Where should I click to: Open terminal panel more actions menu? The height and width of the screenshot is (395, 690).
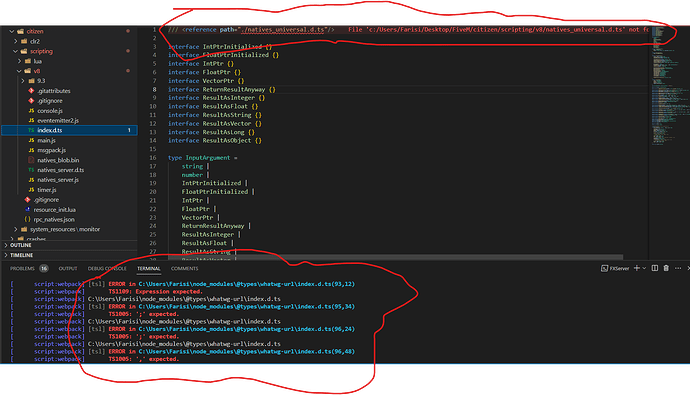point(678,268)
